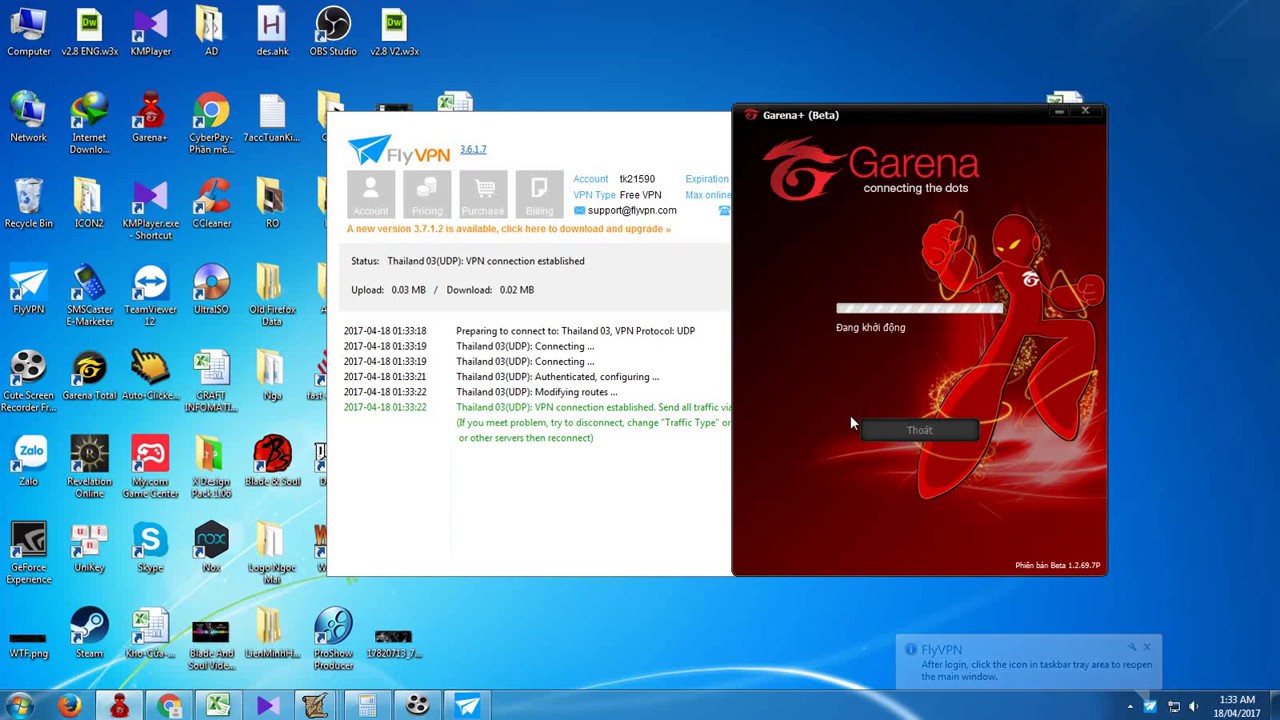This screenshot has width=1280, height=720.
Task: Show hidden tray icons arrow
Action: click(1130, 707)
